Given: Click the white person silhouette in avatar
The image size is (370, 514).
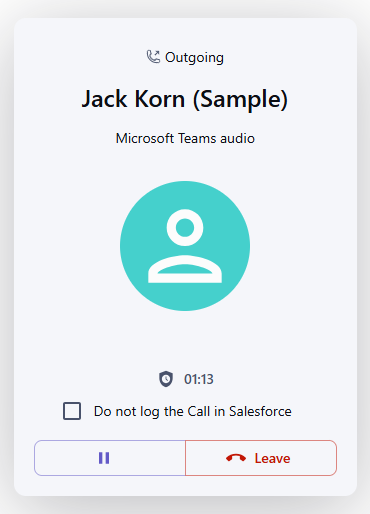Looking at the screenshot, I should pyautogui.click(x=185, y=246).
